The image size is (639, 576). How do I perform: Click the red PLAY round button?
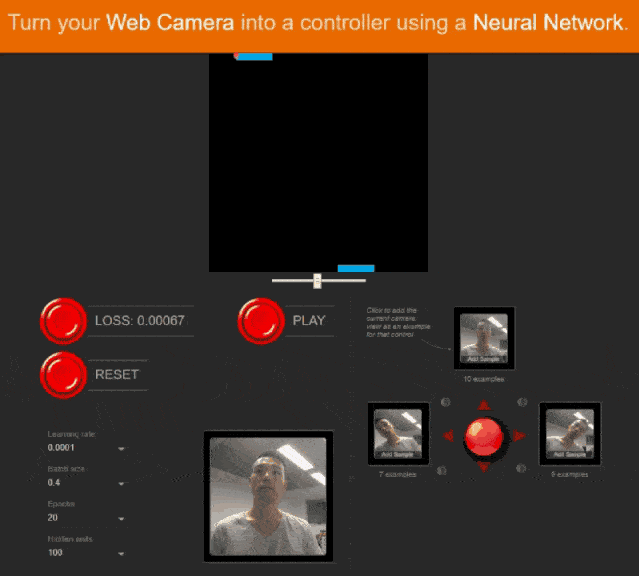pyautogui.click(x=261, y=321)
